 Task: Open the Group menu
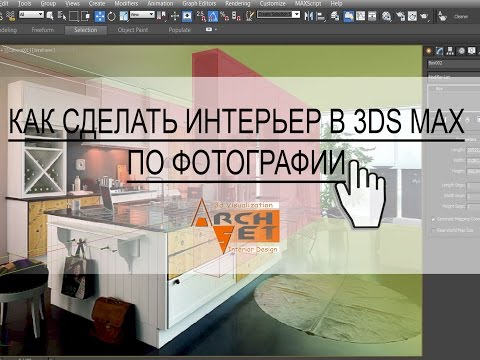click(x=48, y=4)
